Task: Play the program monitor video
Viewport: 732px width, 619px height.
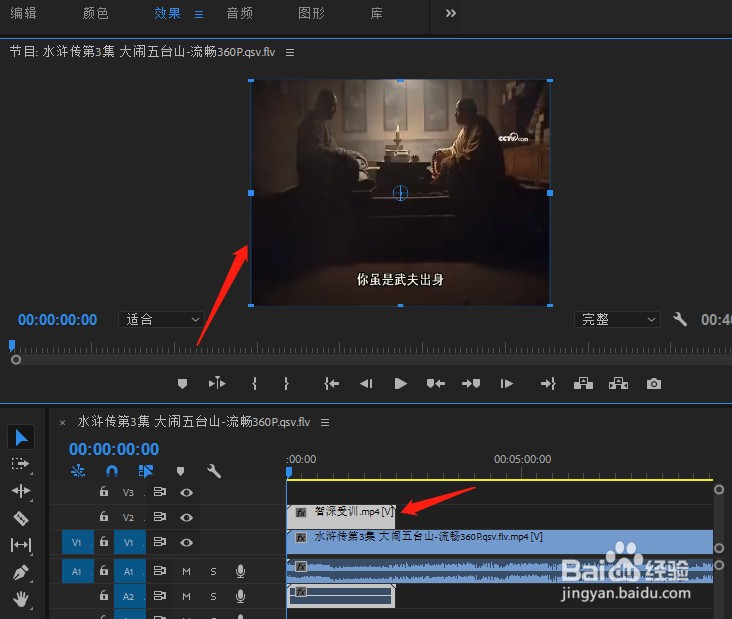Action: coord(401,384)
